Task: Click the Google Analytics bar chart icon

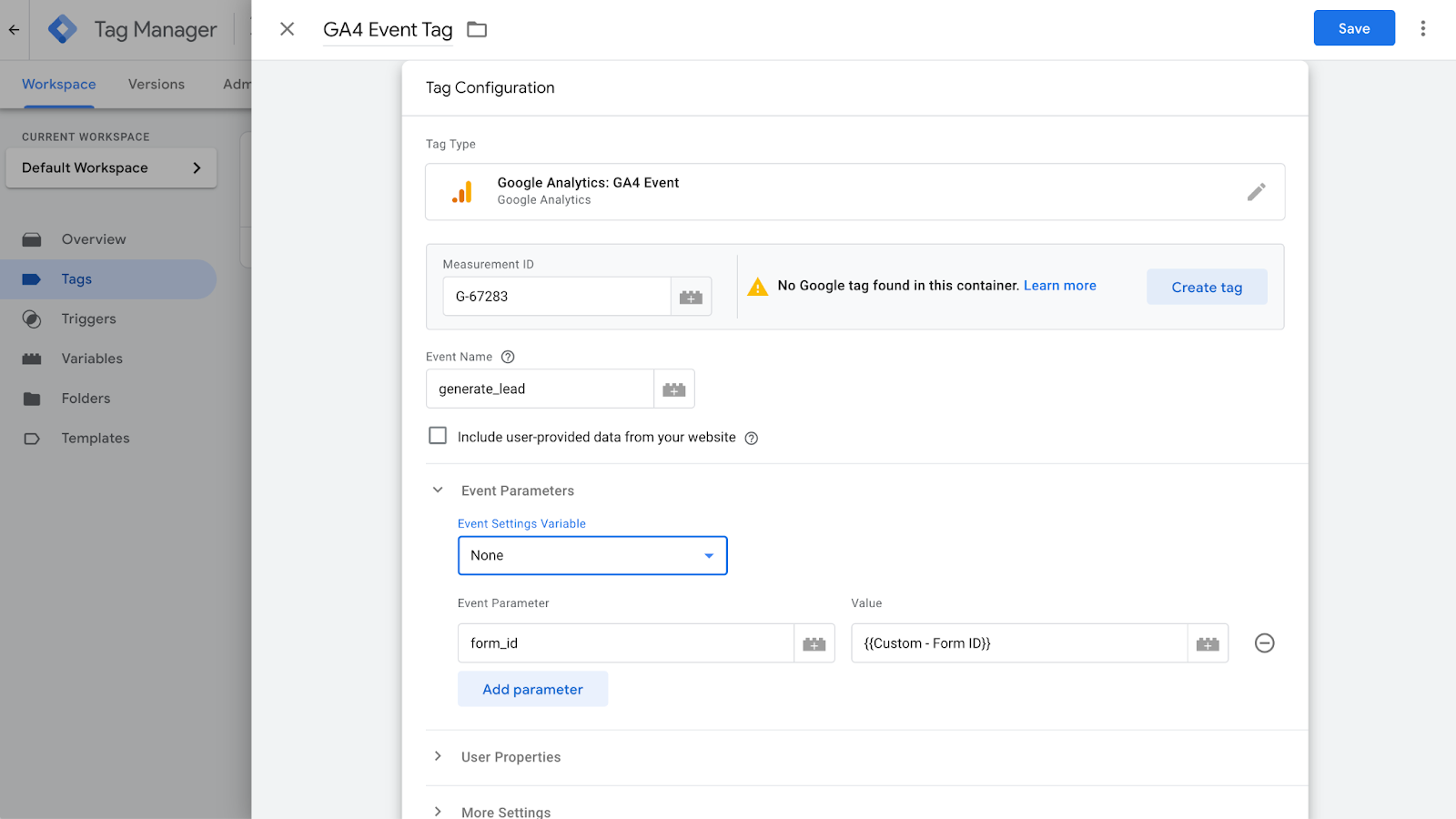Action: pos(462,192)
